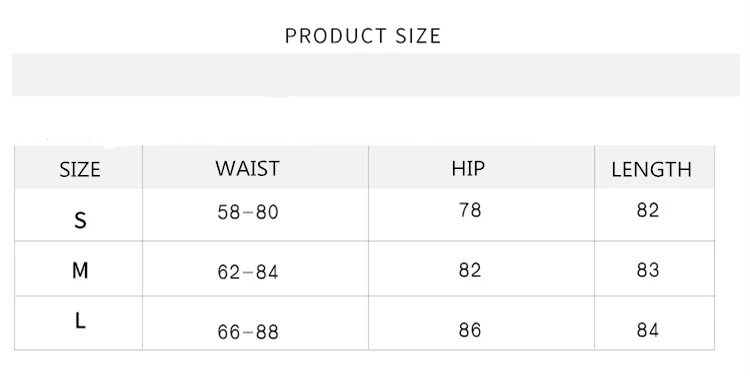Image resolution: width=750 pixels, height=377 pixels.
Task: Select the HIP column header
Action: [468, 168]
